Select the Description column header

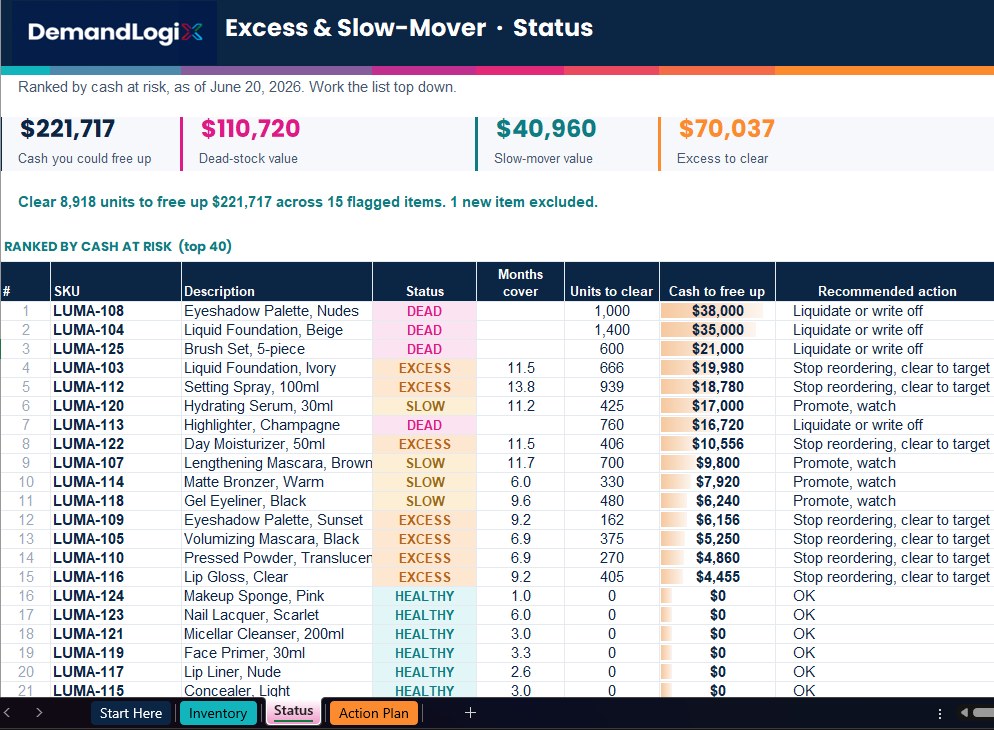(x=277, y=282)
